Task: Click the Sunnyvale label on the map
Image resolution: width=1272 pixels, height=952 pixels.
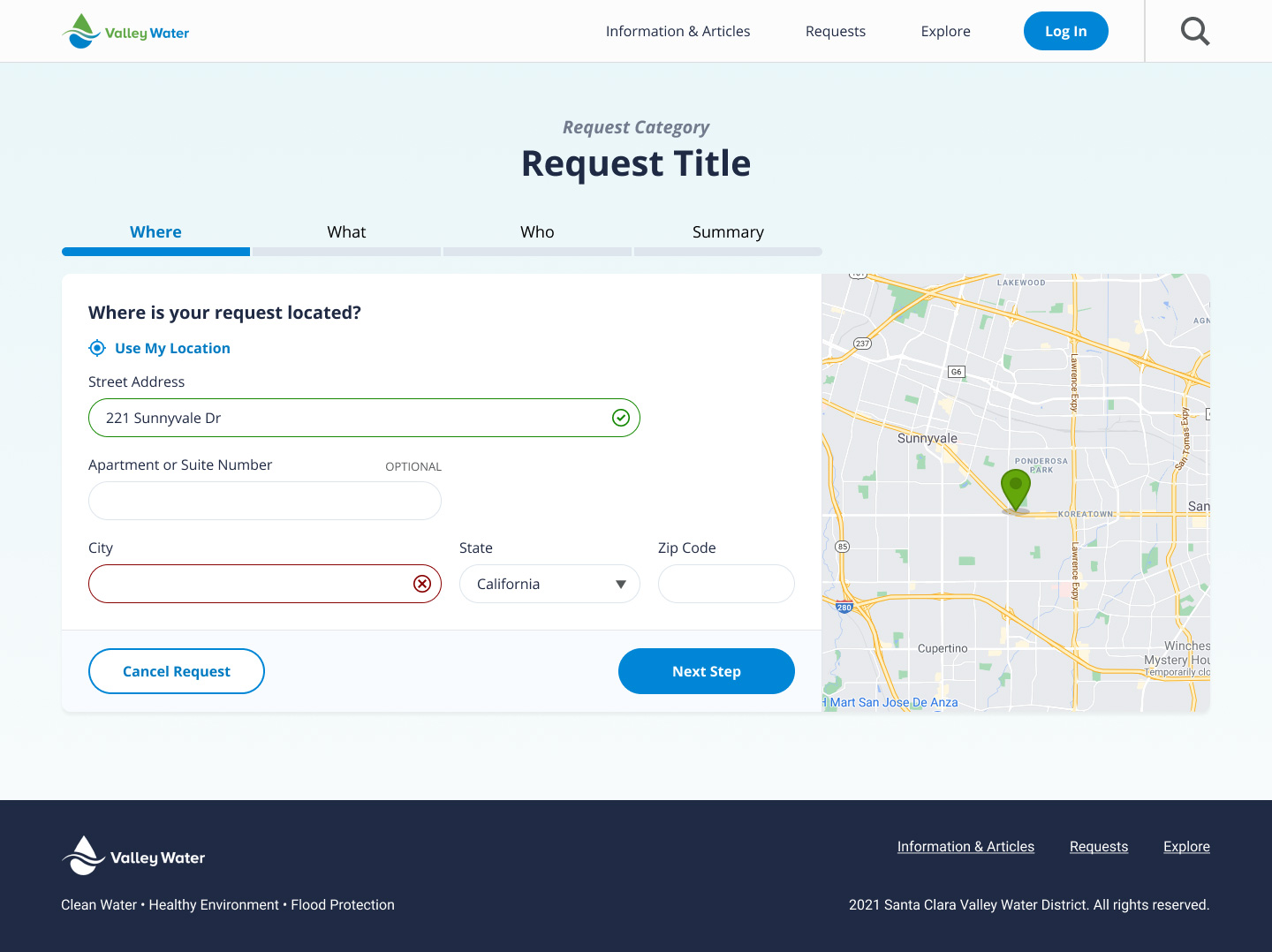Action: (927, 438)
